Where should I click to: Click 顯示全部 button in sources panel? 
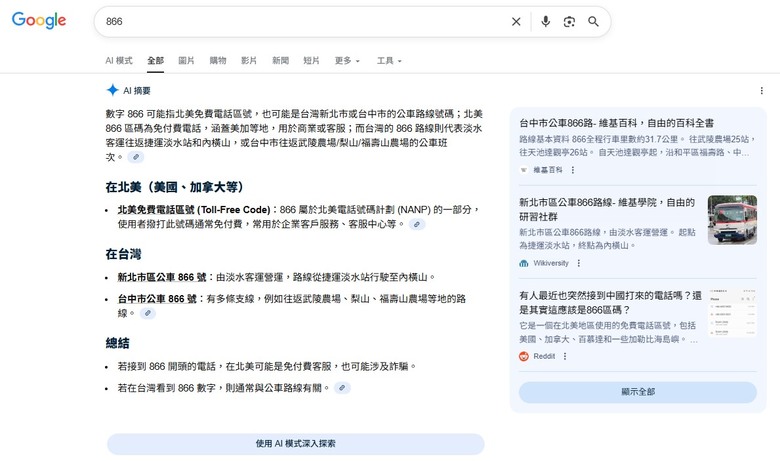coord(638,392)
